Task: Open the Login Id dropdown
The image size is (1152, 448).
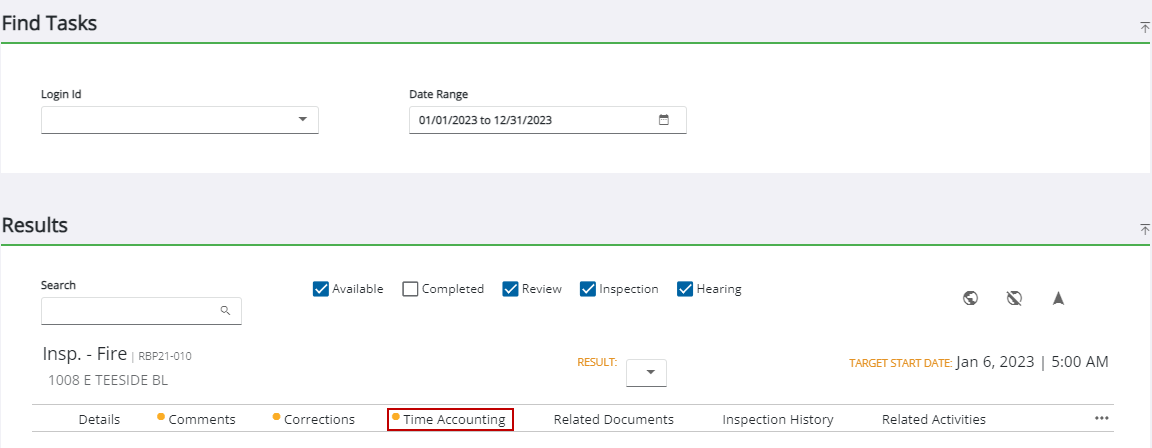Action: click(179, 120)
